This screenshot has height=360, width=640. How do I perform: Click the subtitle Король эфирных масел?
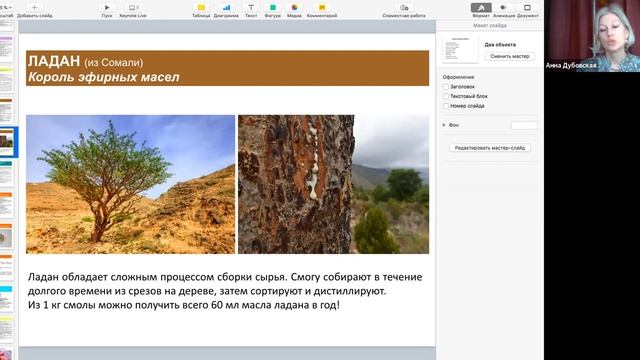104,77
